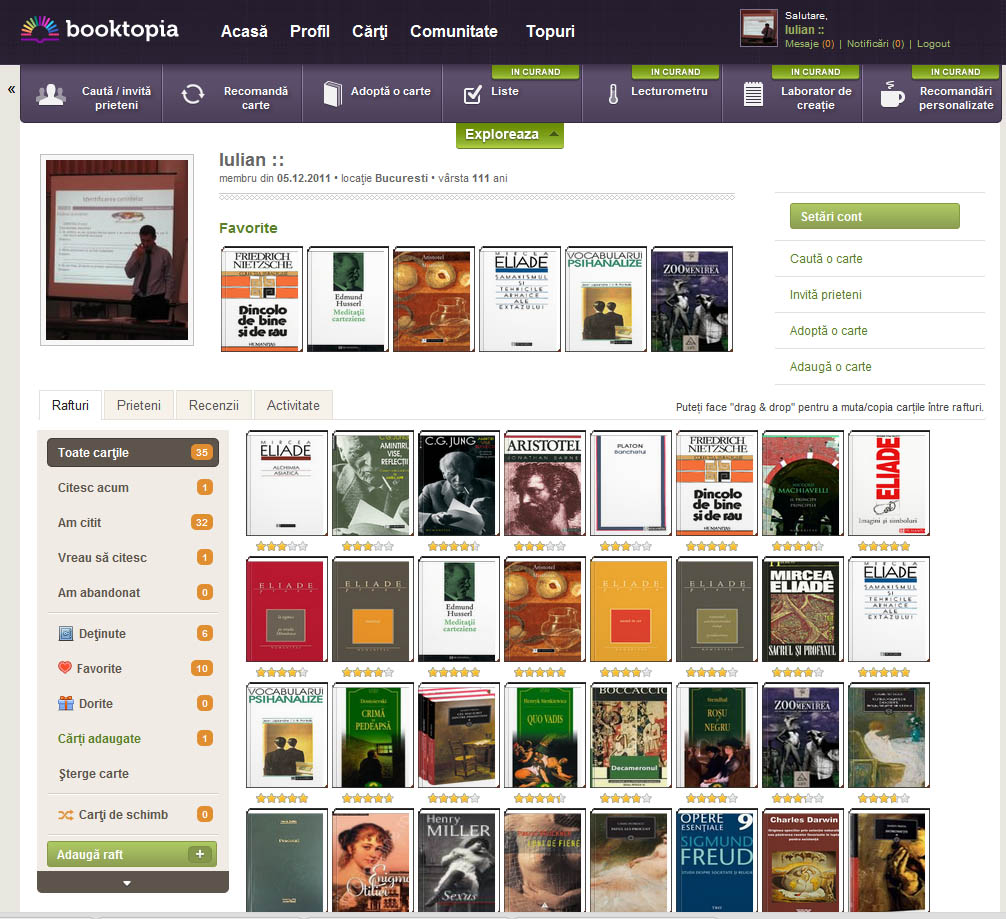
Task: Collapse the Exploreaza dropdown
Action: coord(509,135)
